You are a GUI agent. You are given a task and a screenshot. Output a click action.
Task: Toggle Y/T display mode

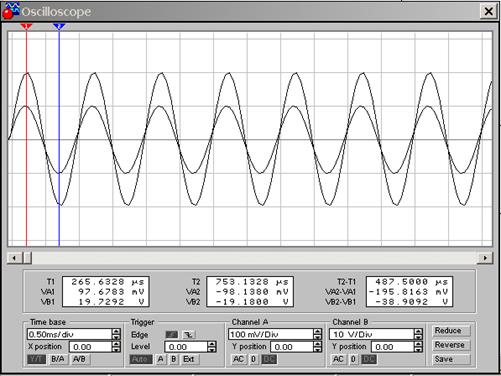tap(37, 359)
